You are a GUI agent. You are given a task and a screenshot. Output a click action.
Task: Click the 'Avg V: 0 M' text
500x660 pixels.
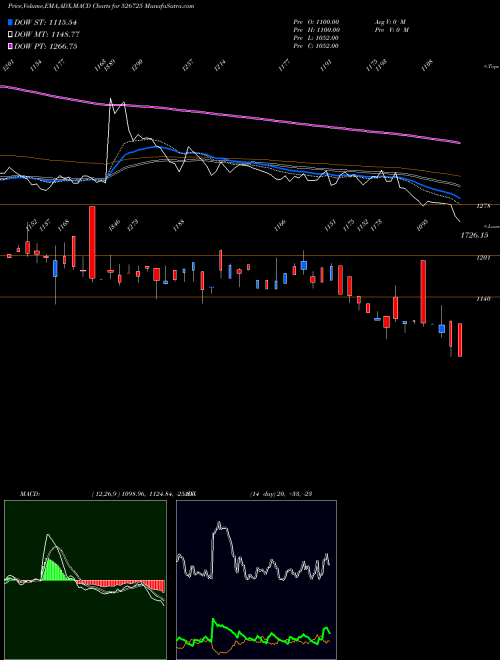point(390,22)
